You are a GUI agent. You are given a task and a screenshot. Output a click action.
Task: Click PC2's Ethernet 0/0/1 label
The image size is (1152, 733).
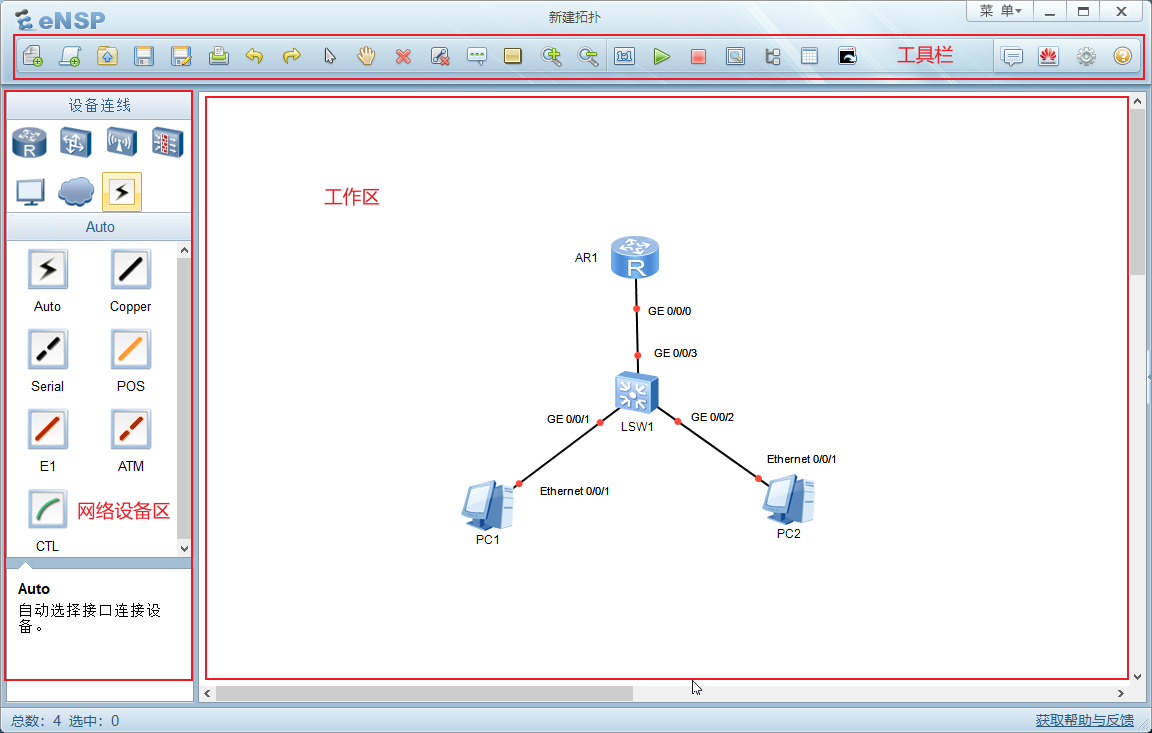(x=802, y=459)
